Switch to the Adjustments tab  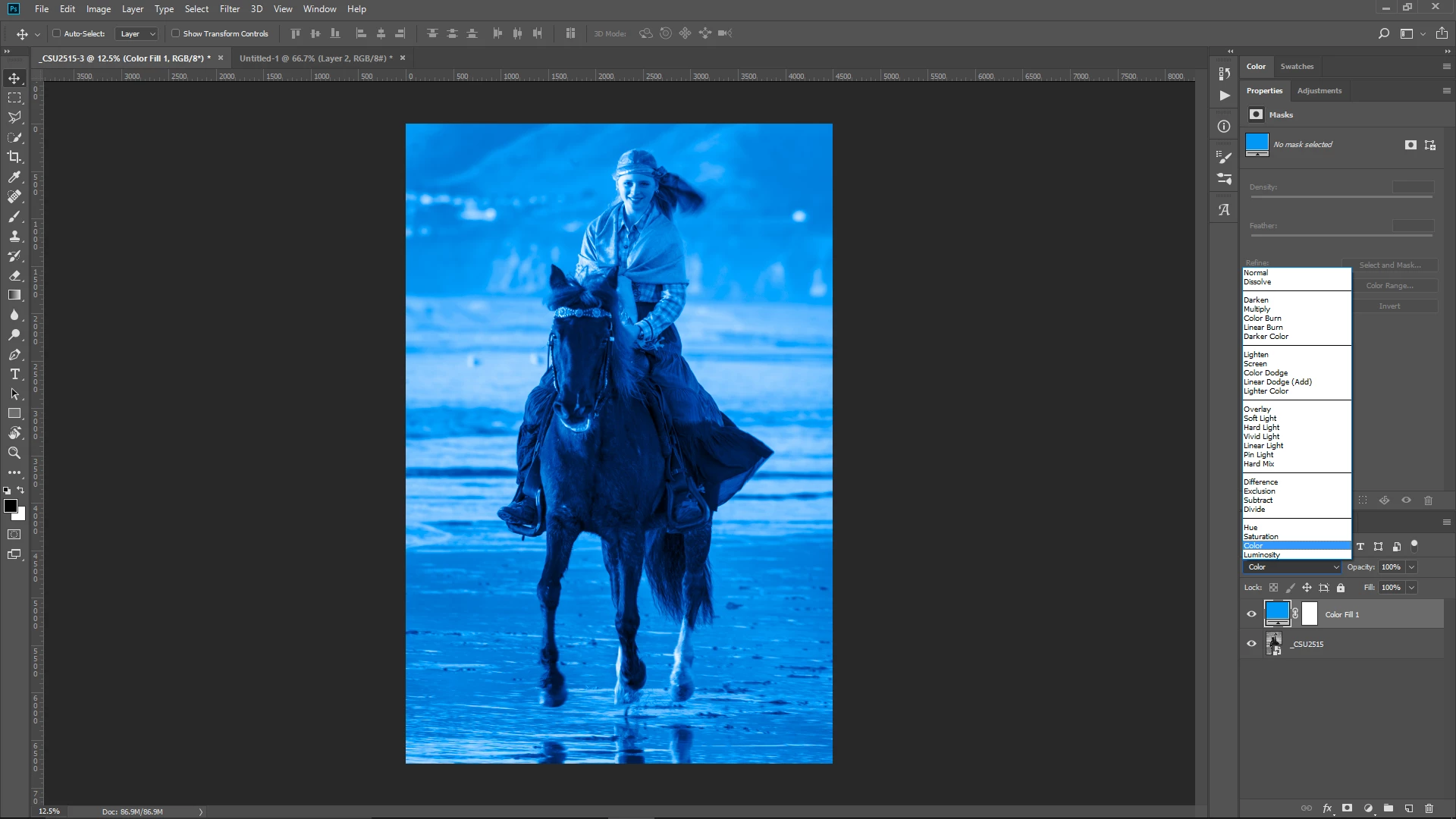click(x=1319, y=90)
